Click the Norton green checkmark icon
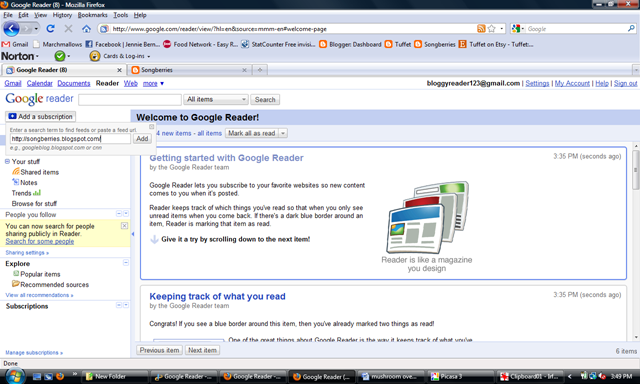The height and width of the screenshot is (384, 640). (60, 56)
